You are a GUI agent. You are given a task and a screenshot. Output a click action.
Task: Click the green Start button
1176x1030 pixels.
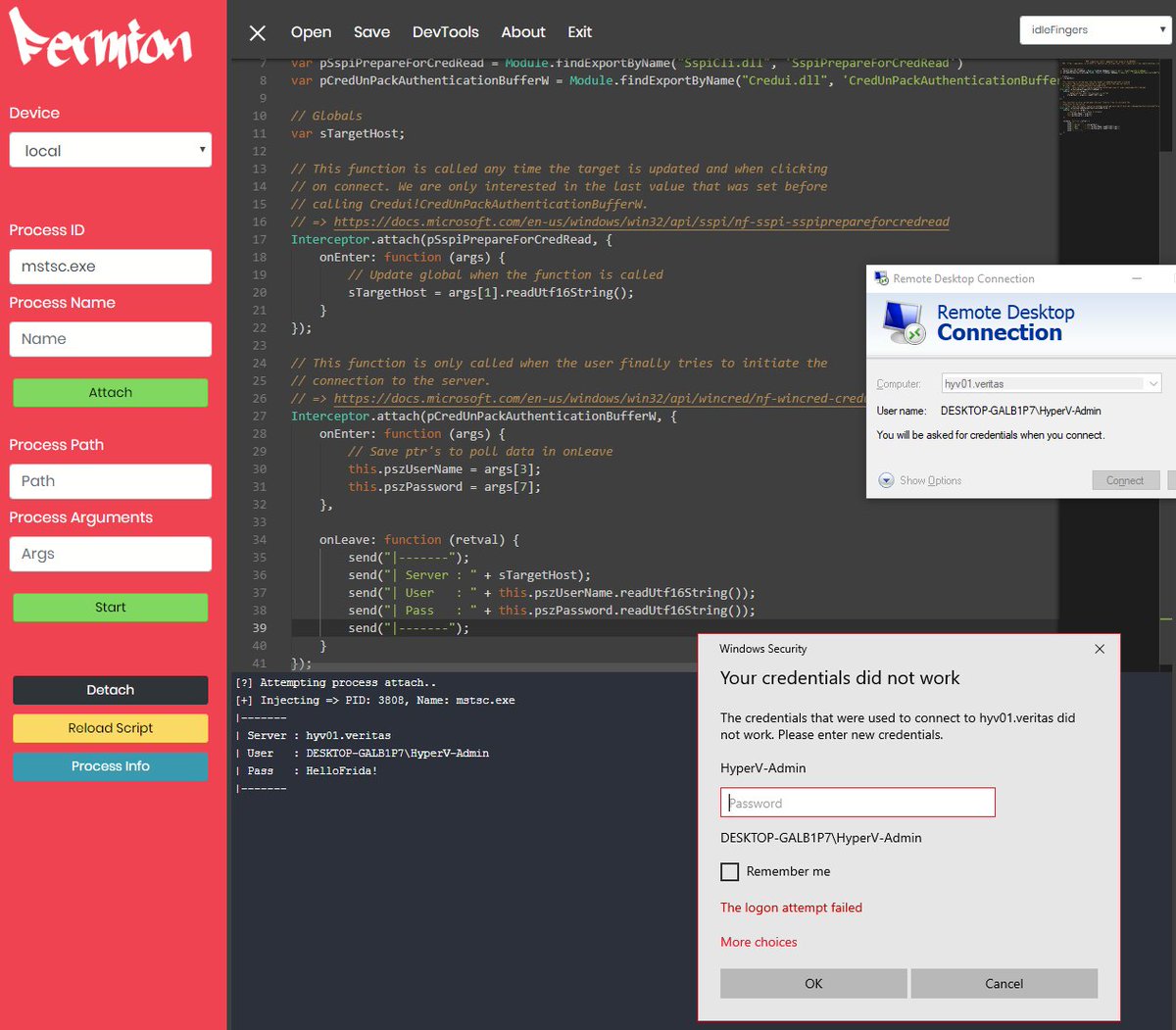[111, 607]
